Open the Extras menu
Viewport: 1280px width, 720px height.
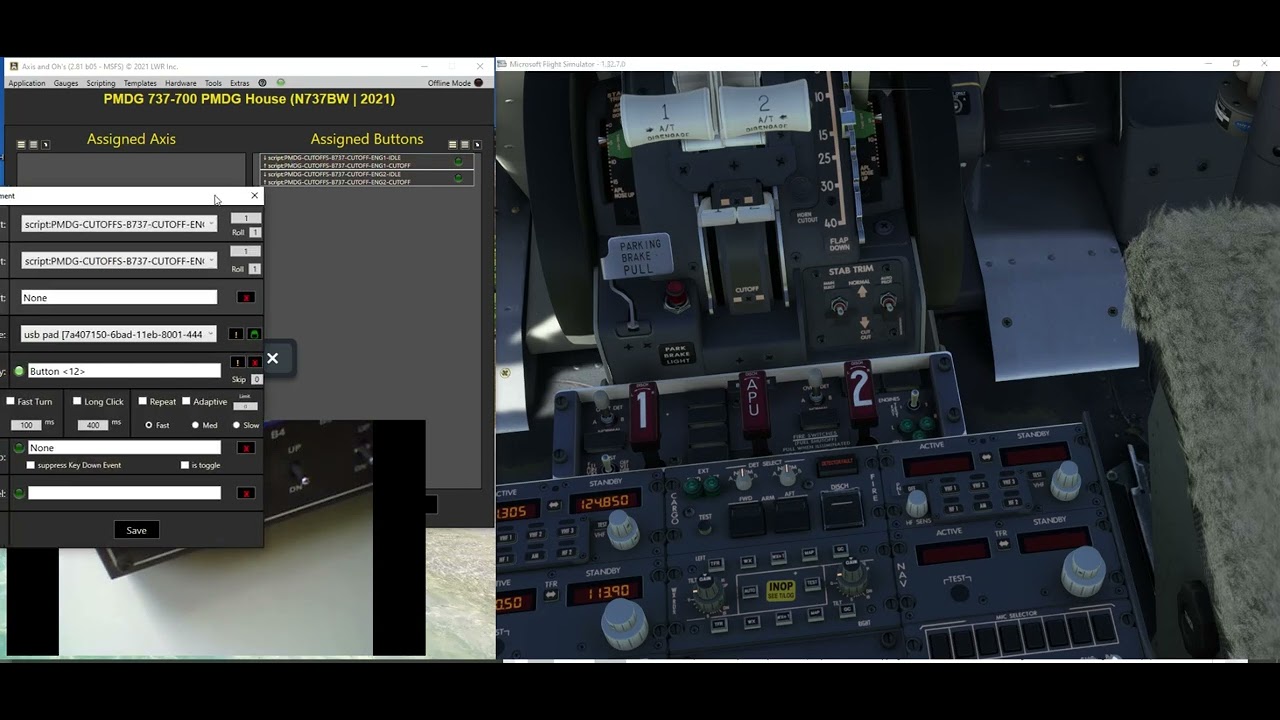(240, 83)
